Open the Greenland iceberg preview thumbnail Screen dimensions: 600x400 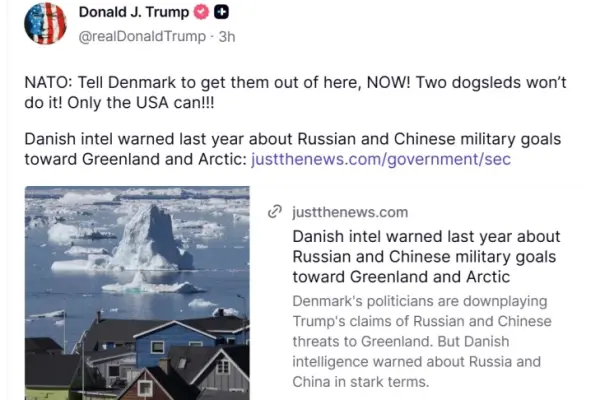tap(137, 293)
